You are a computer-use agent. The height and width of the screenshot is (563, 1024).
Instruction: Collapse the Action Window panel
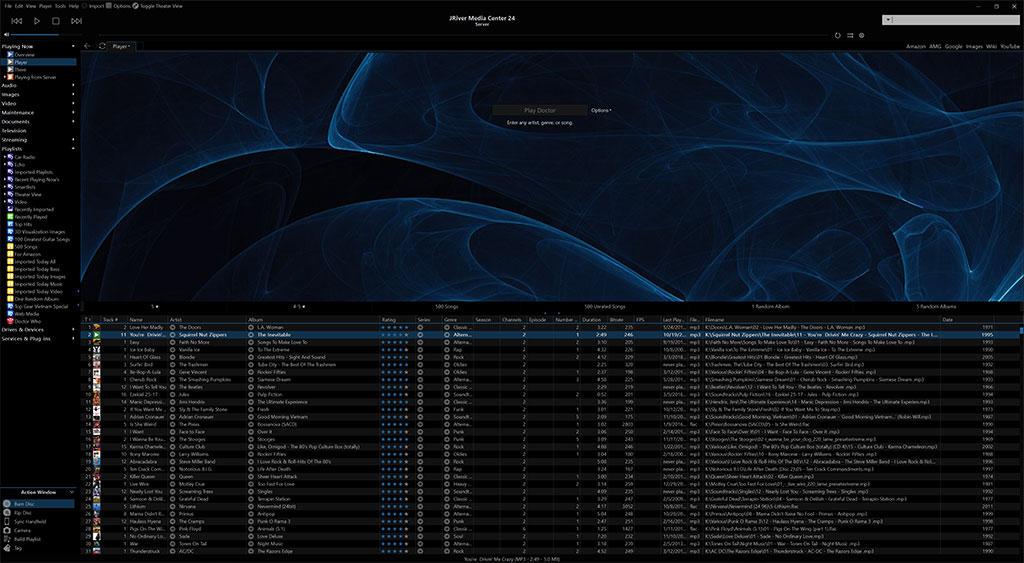click(x=72, y=492)
